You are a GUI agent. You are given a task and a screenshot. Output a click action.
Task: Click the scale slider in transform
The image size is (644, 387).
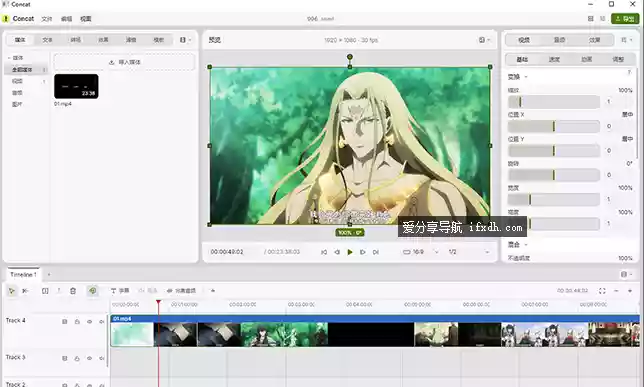click(x=554, y=102)
